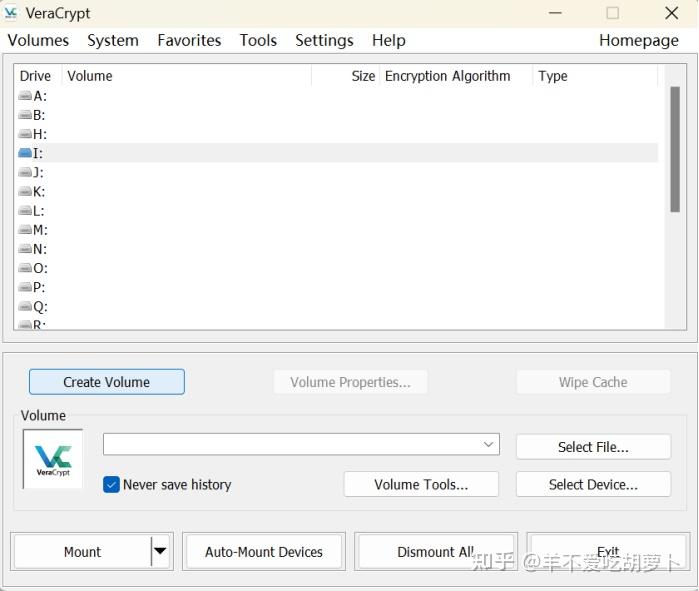The image size is (699, 591).
Task: Click the drive icon for P:
Action: coord(25,287)
